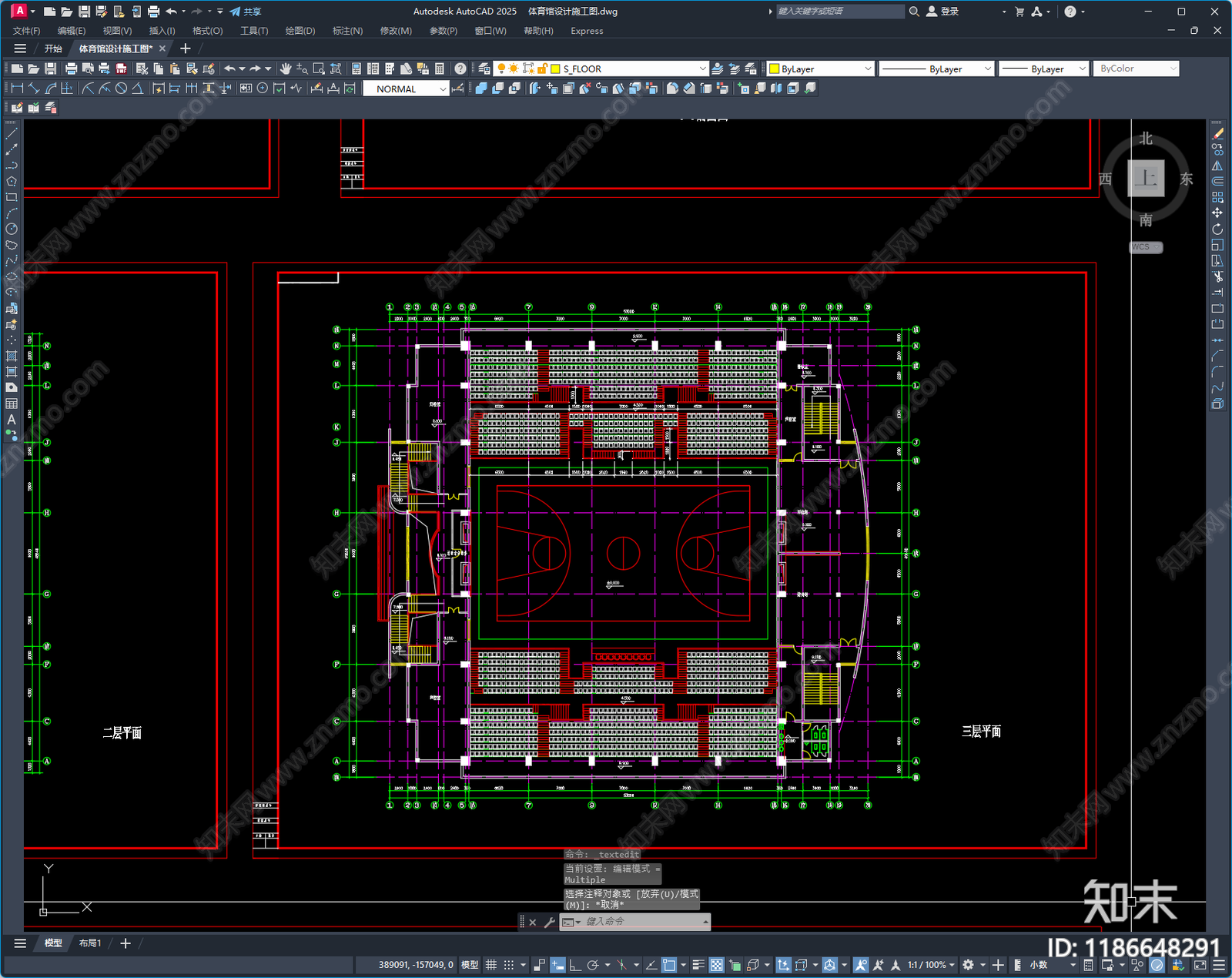Screen dimensions: 1232x978
Task: Open the ByLayer linetype dropdown
Action: click(x=936, y=69)
